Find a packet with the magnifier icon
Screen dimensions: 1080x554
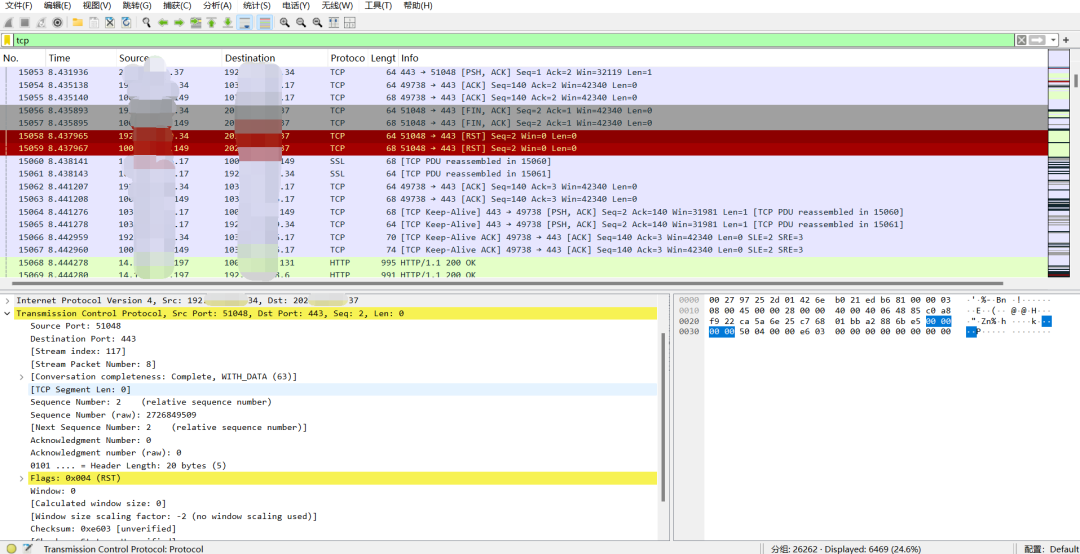point(147,23)
